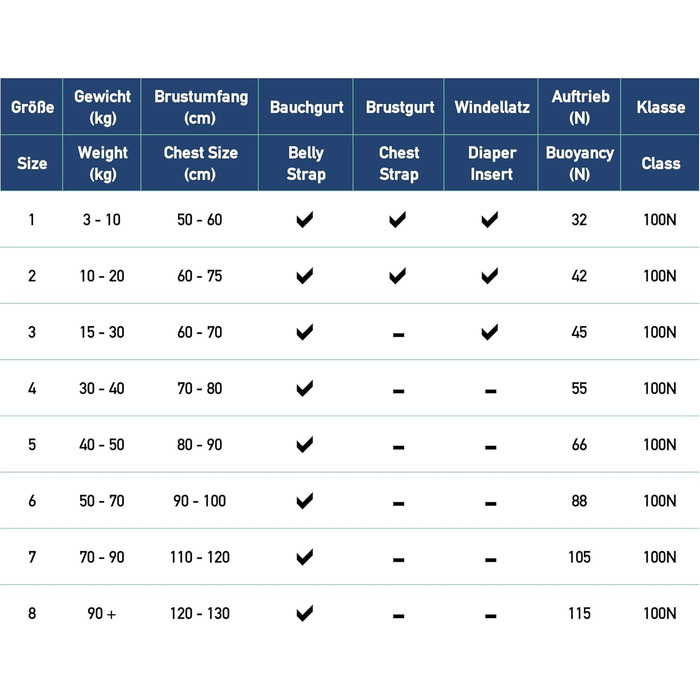The image size is (700, 700).
Task: Click the buoyancy value 105
Action: (x=579, y=557)
